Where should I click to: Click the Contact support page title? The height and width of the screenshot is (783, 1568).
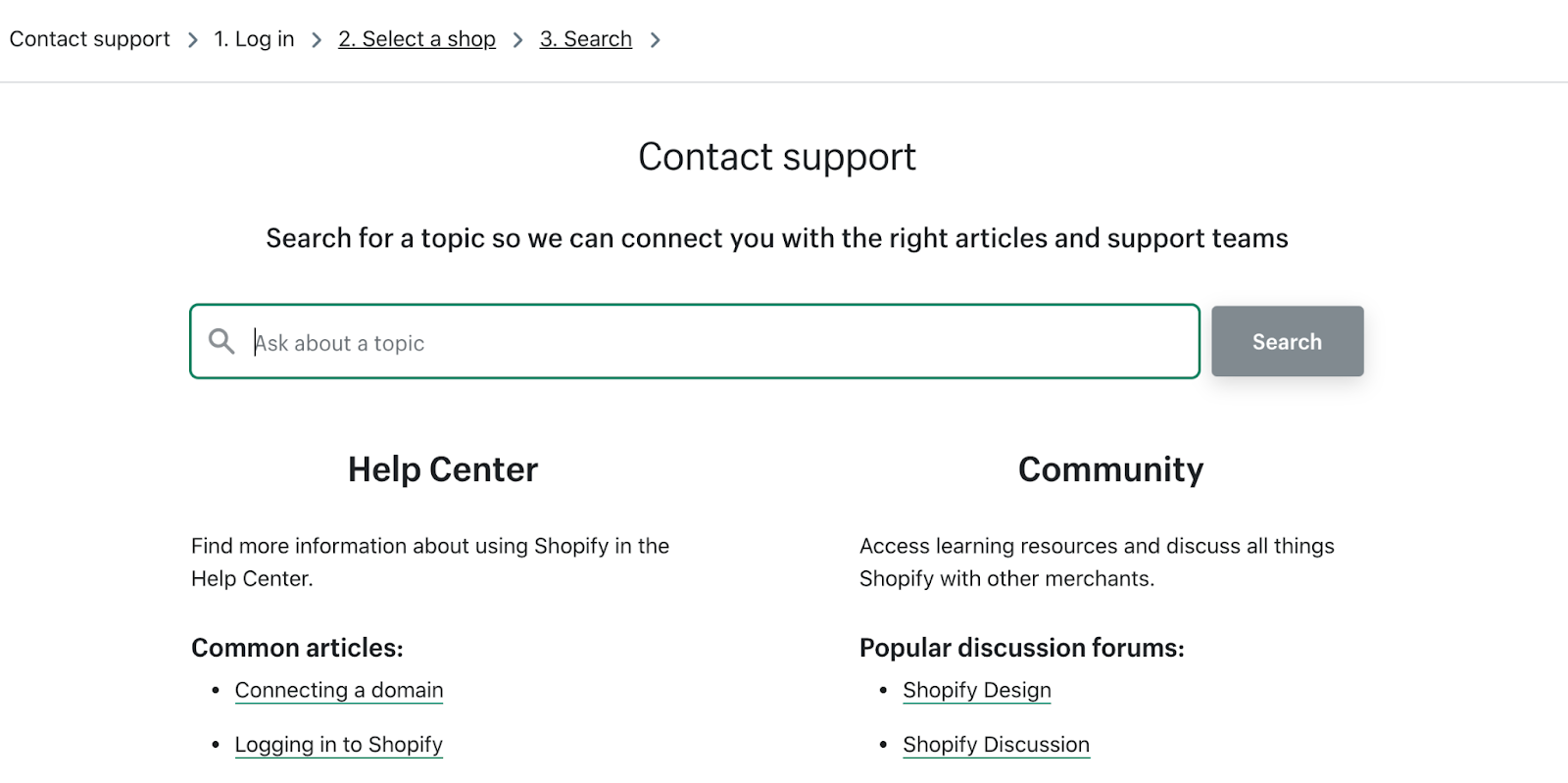point(777,157)
